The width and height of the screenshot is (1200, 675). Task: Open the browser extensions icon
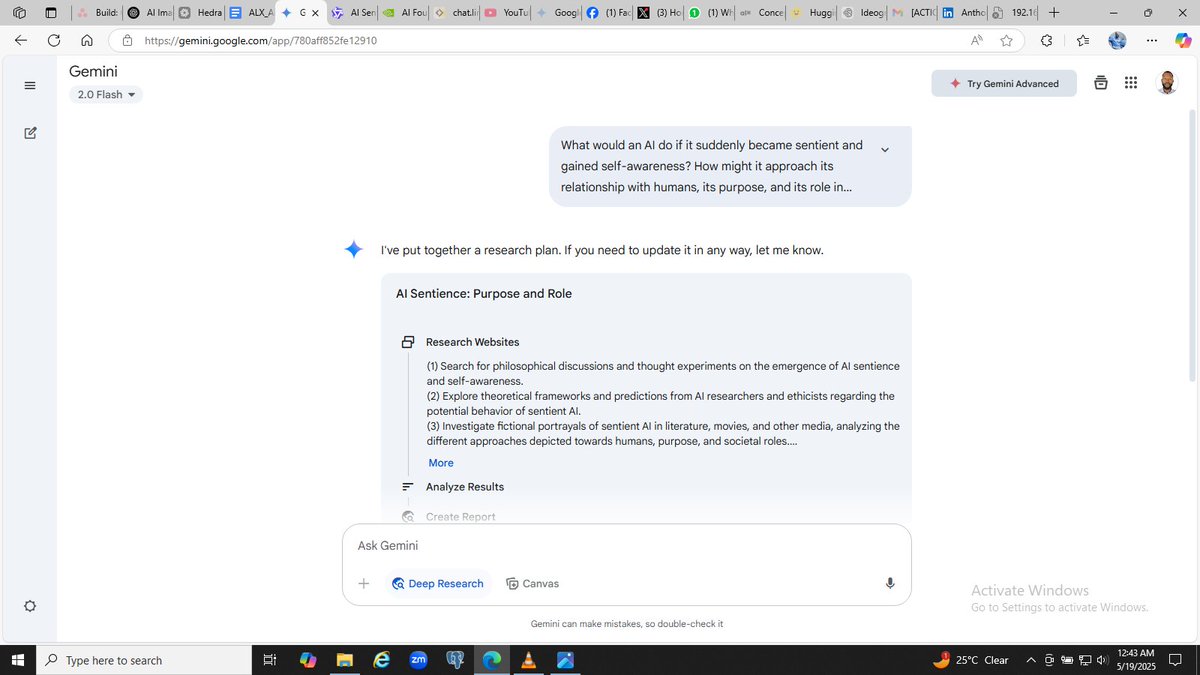pos(1046,40)
